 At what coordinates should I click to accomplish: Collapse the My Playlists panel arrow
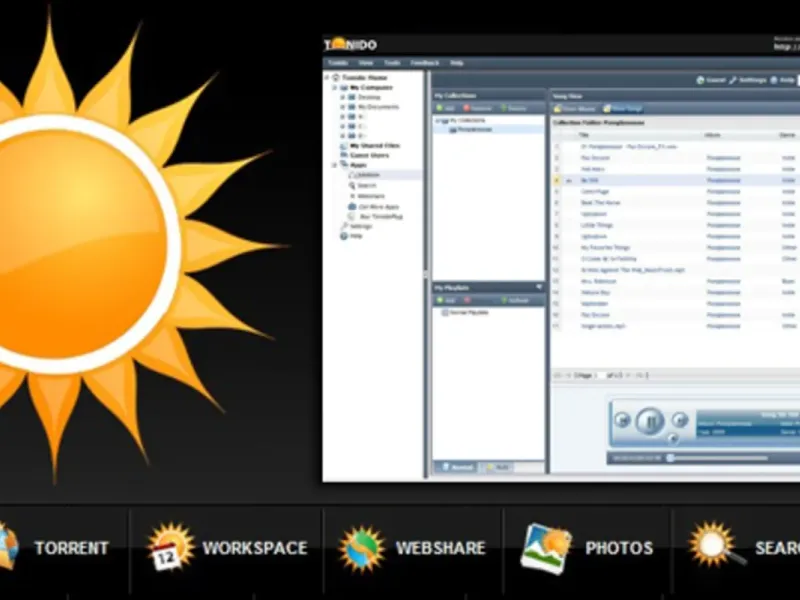point(539,287)
